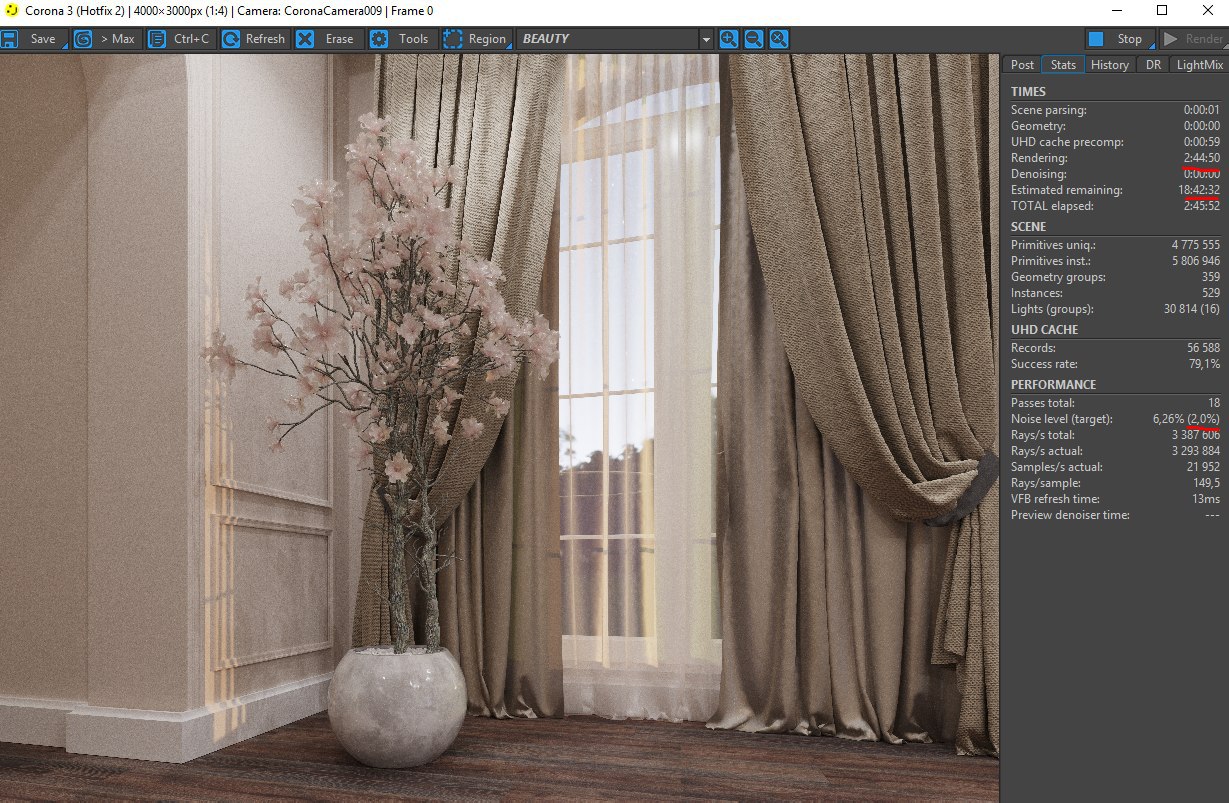Stop the rendering in progress
The image size is (1229, 803).
pyautogui.click(x=1119, y=39)
